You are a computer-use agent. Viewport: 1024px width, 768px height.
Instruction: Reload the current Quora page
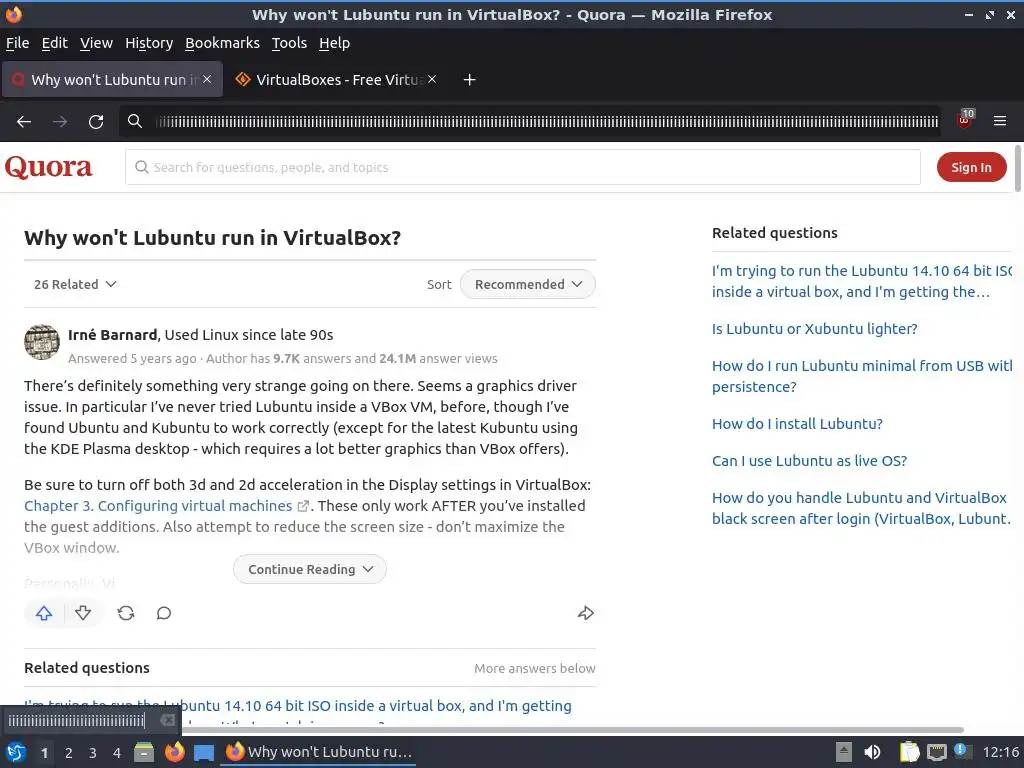96,121
